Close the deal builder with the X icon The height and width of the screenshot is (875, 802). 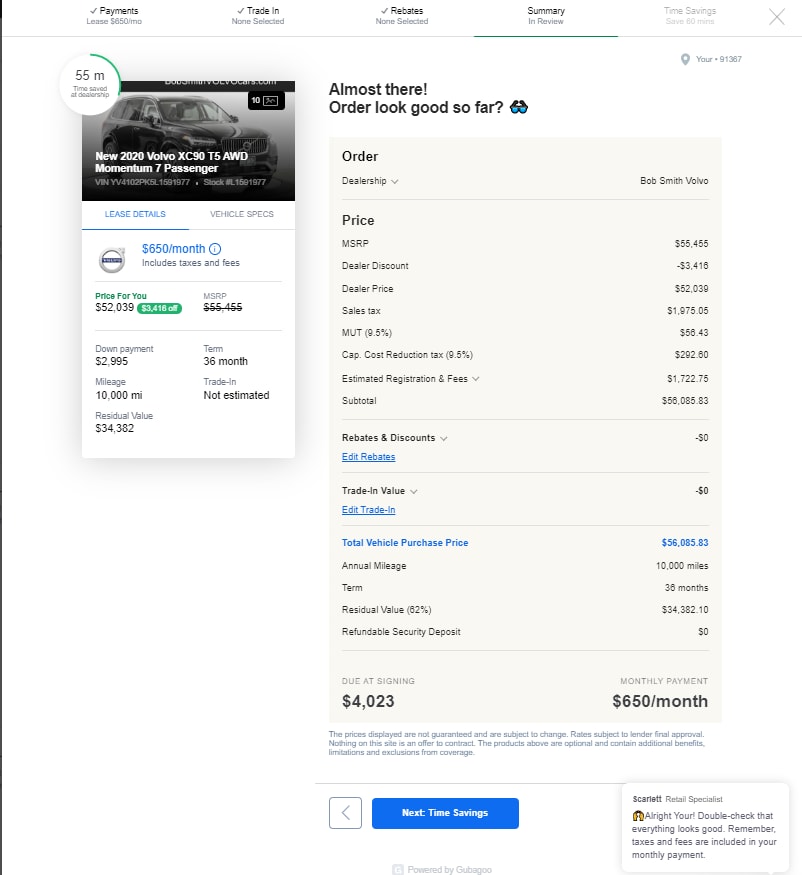[776, 17]
